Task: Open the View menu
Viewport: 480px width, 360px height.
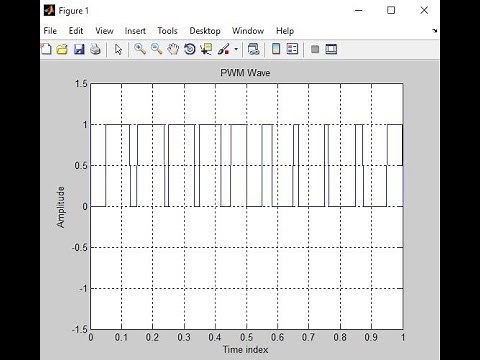Action: tap(104, 31)
